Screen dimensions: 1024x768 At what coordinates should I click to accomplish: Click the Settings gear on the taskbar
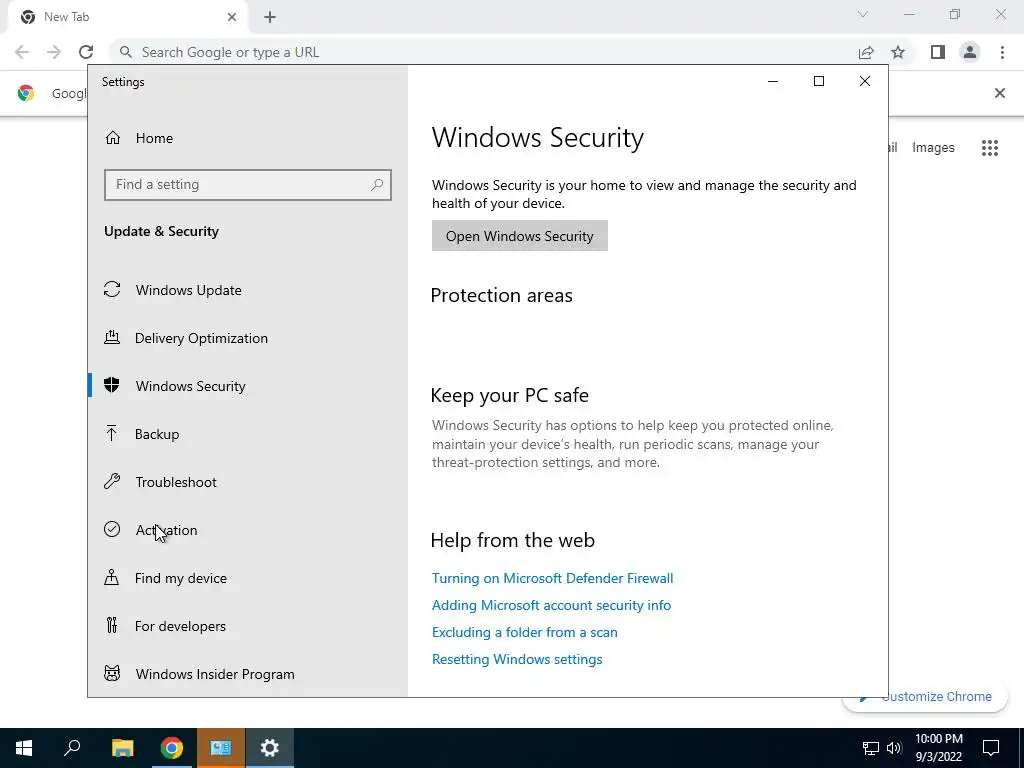pos(270,748)
